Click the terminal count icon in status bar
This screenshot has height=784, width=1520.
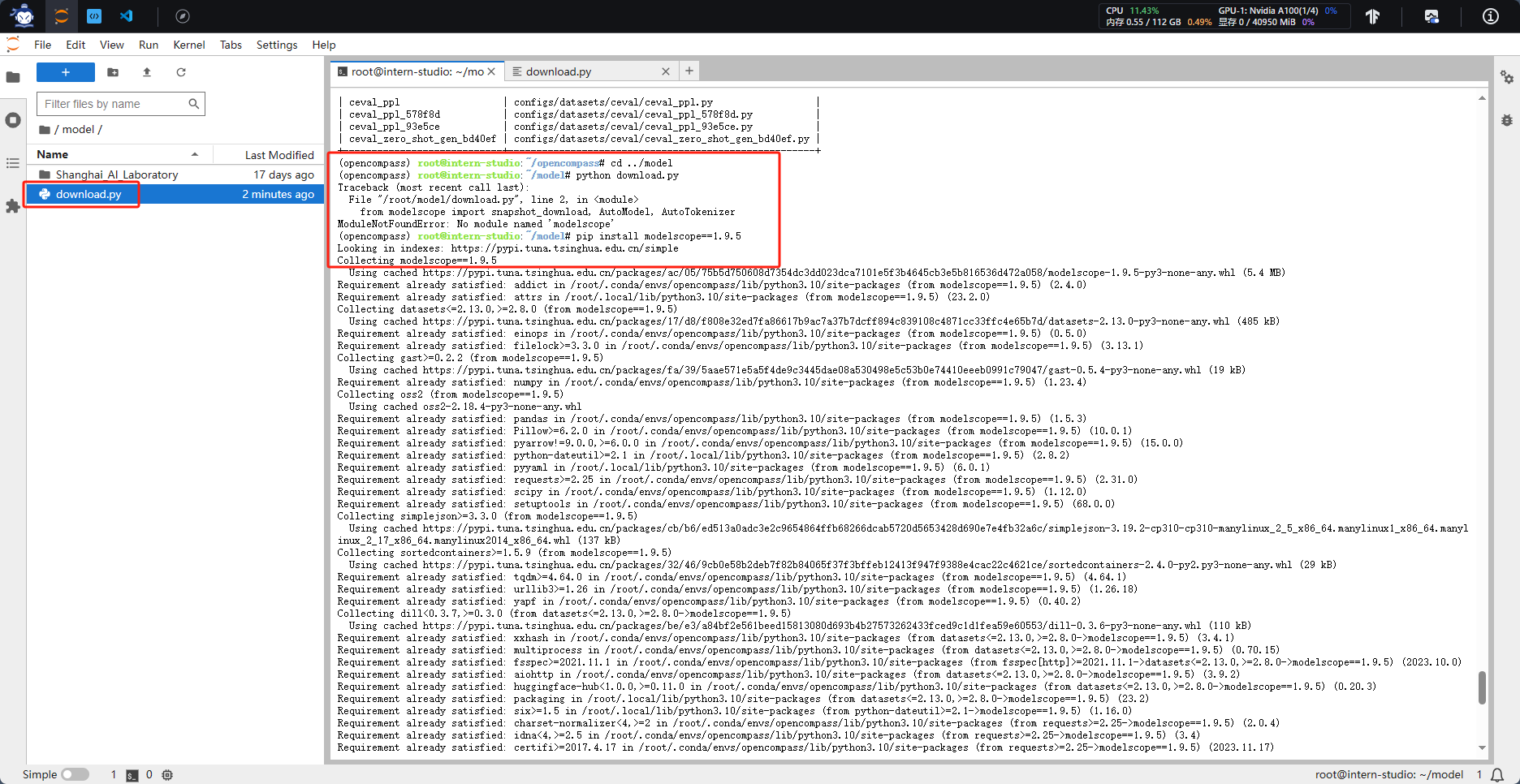point(132,775)
